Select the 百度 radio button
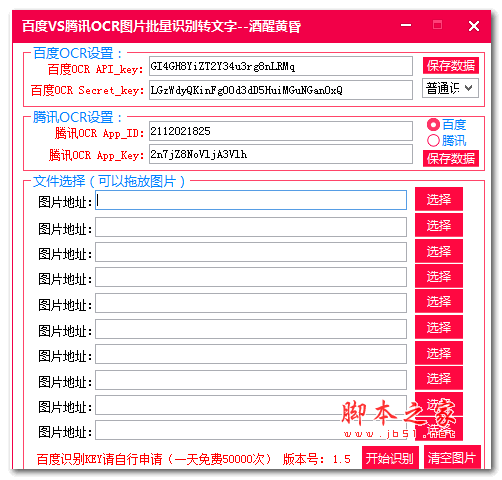 446,125
